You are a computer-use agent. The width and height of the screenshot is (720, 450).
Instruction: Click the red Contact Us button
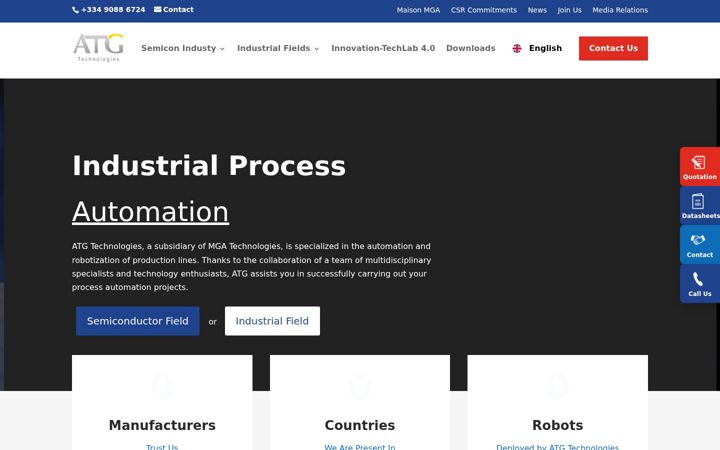coord(613,48)
